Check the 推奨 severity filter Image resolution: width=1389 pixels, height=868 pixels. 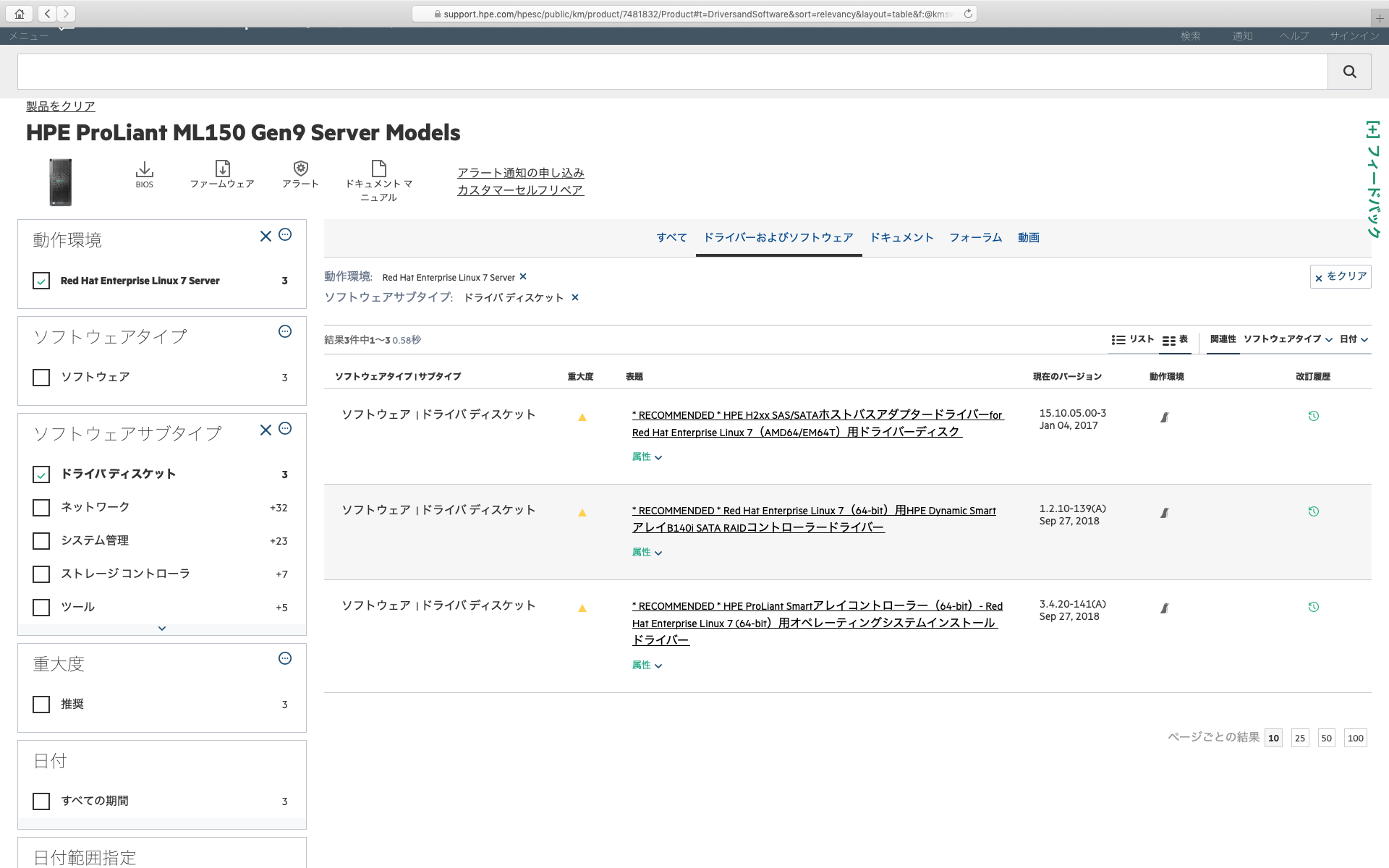tap(41, 705)
